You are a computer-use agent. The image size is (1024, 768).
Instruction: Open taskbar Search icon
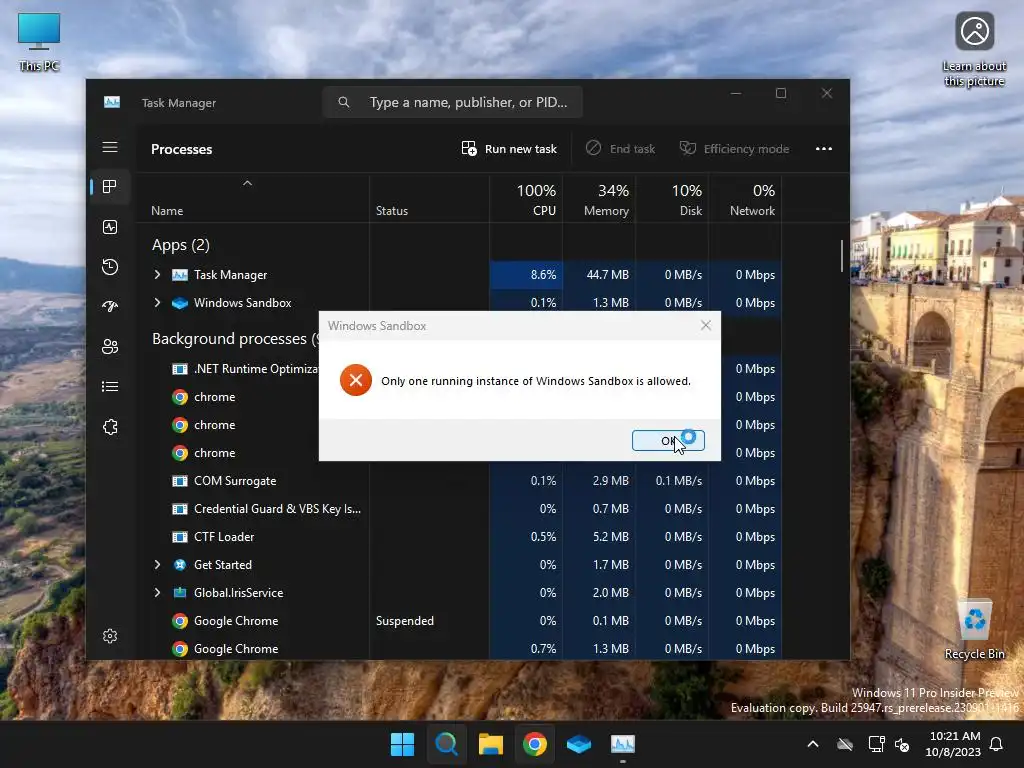click(x=447, y=744)
